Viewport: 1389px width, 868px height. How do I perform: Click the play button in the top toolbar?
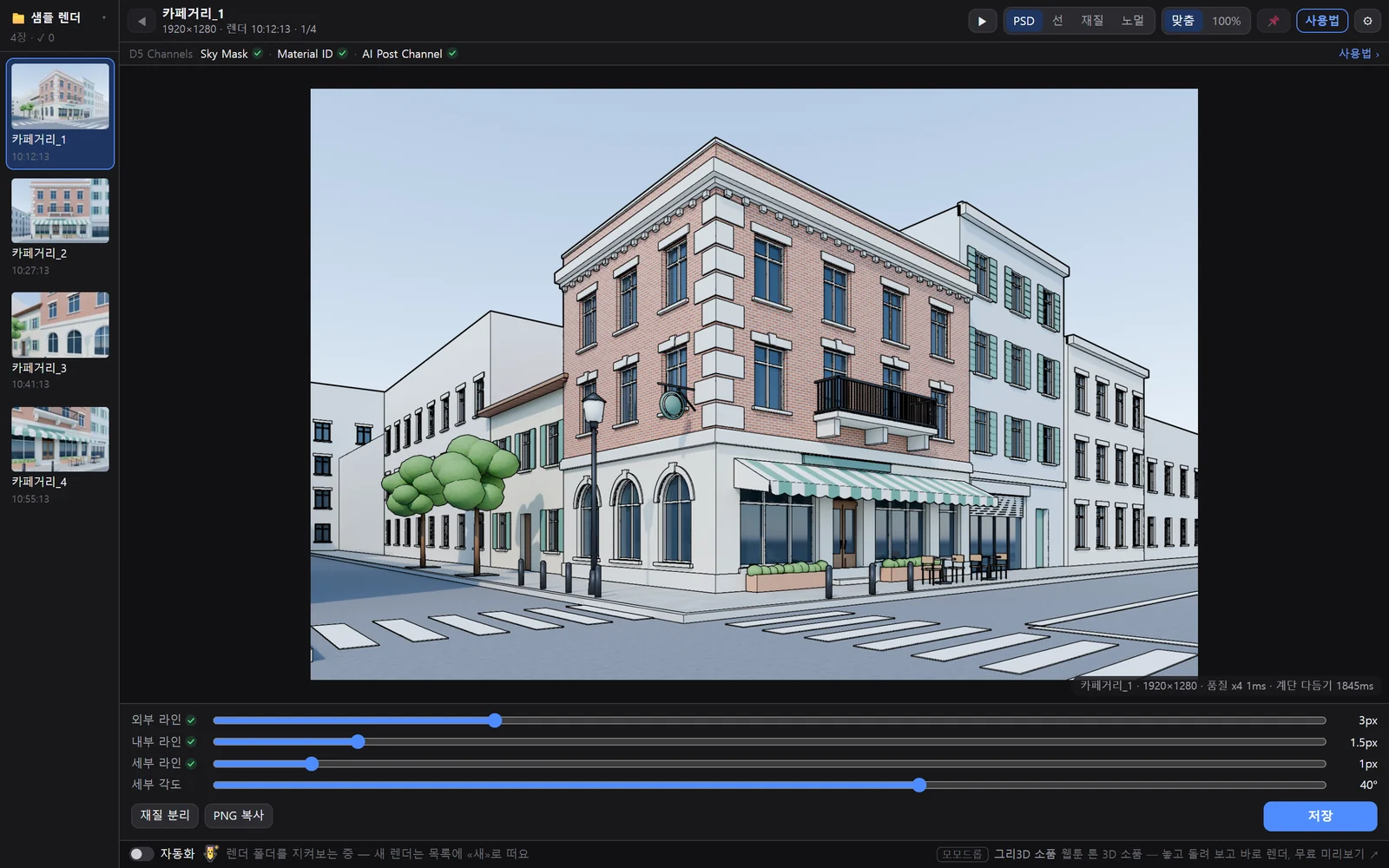982,21
